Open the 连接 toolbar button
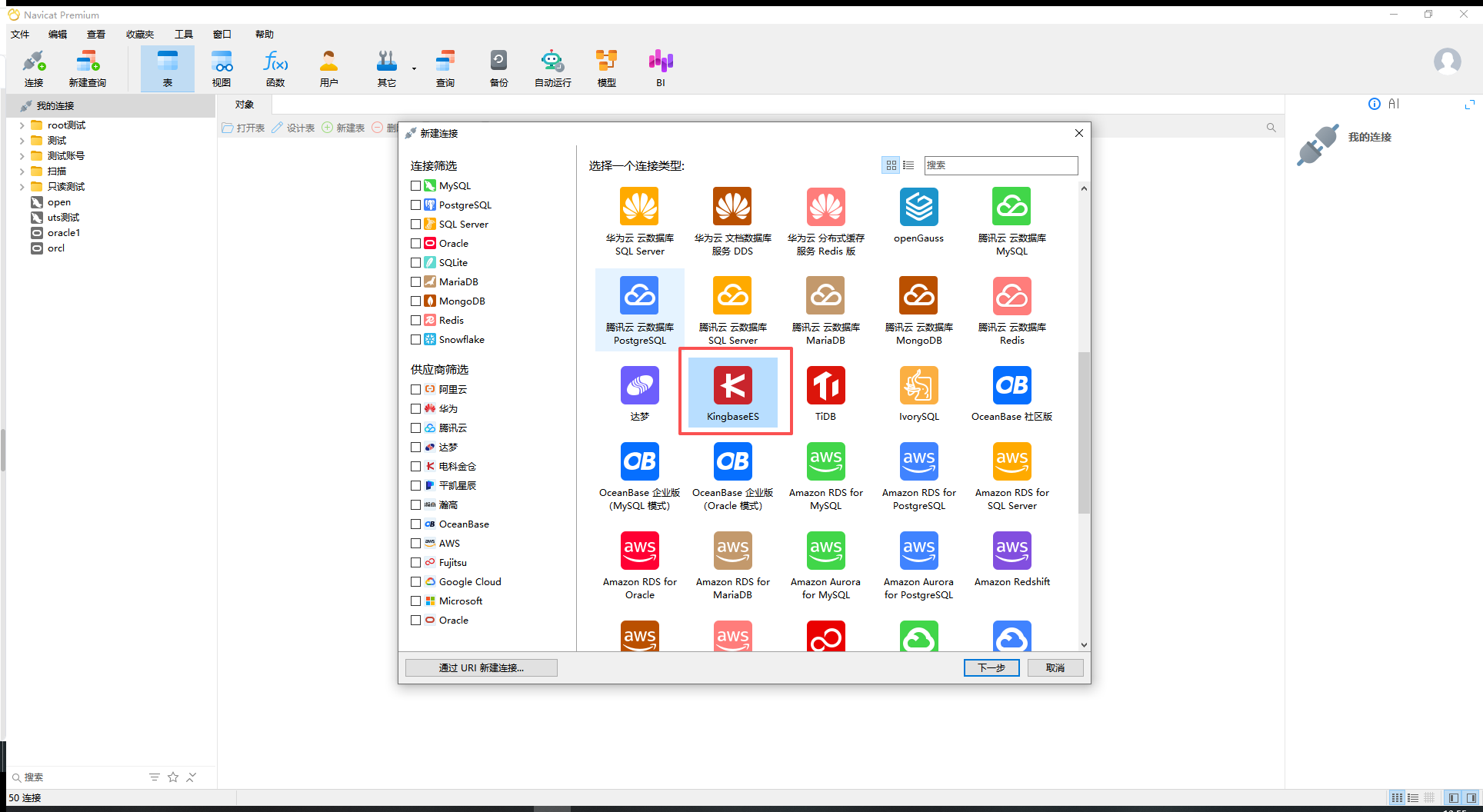 click(34, 68)
